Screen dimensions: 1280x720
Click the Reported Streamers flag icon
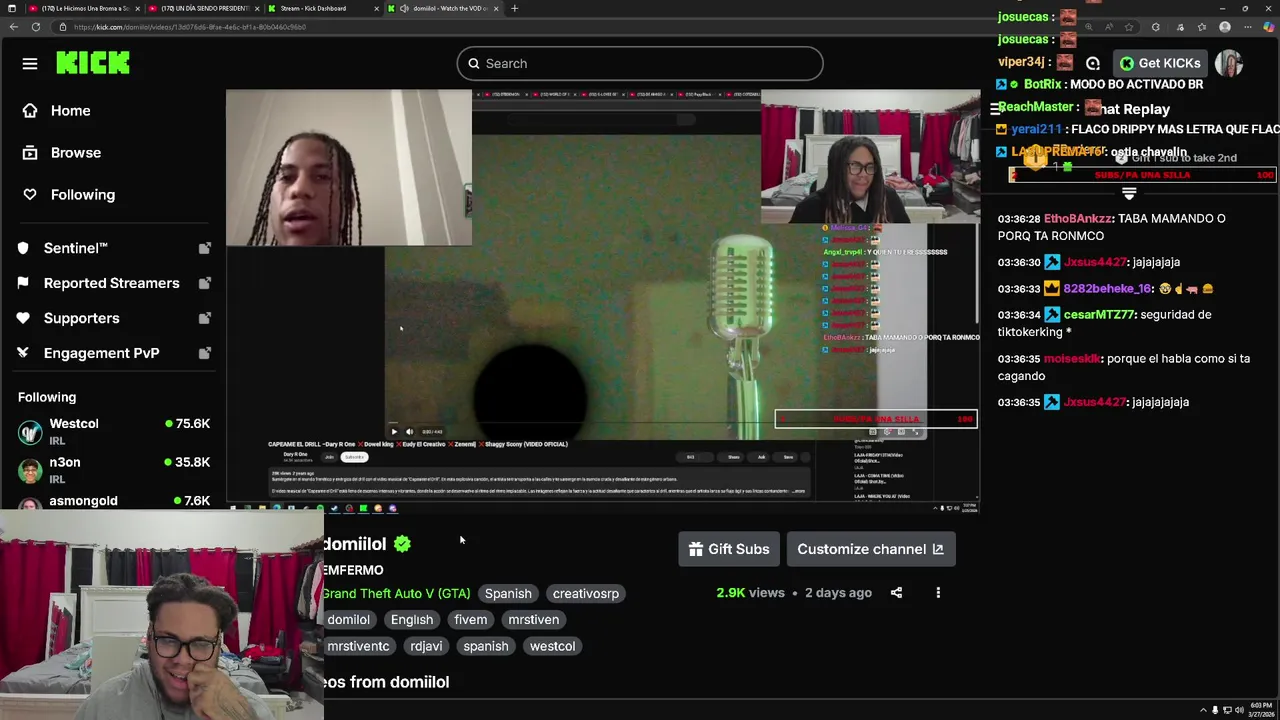[x=23, y=283]
